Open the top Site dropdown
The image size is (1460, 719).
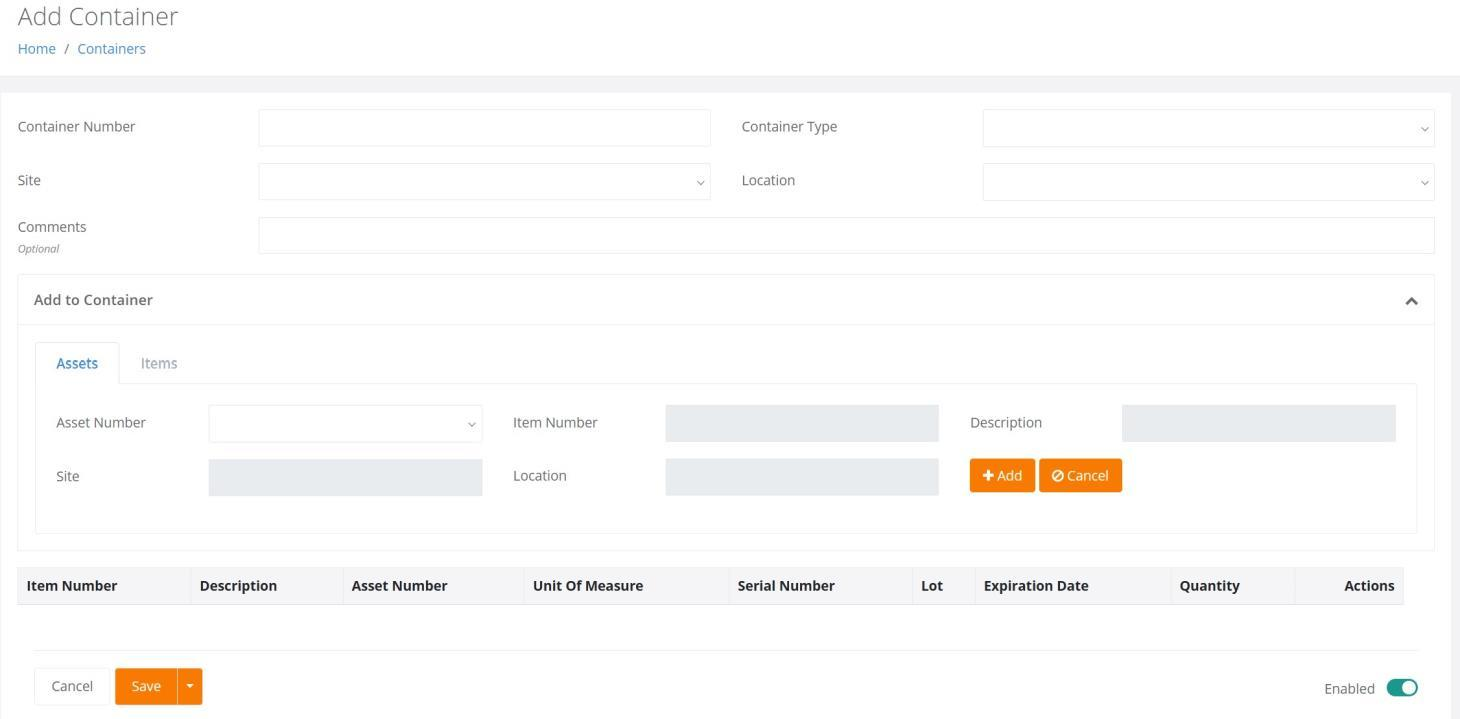(484, 182)
